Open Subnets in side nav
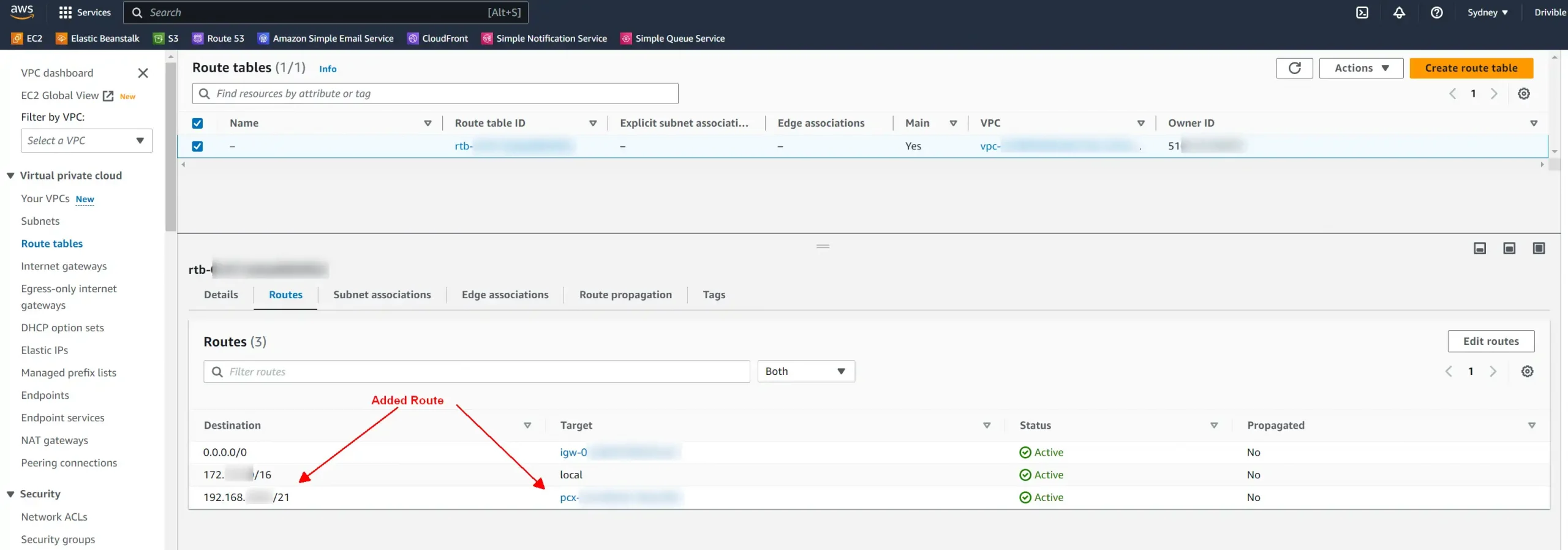This screenshot has width=1568, height=550. (40, 221)
